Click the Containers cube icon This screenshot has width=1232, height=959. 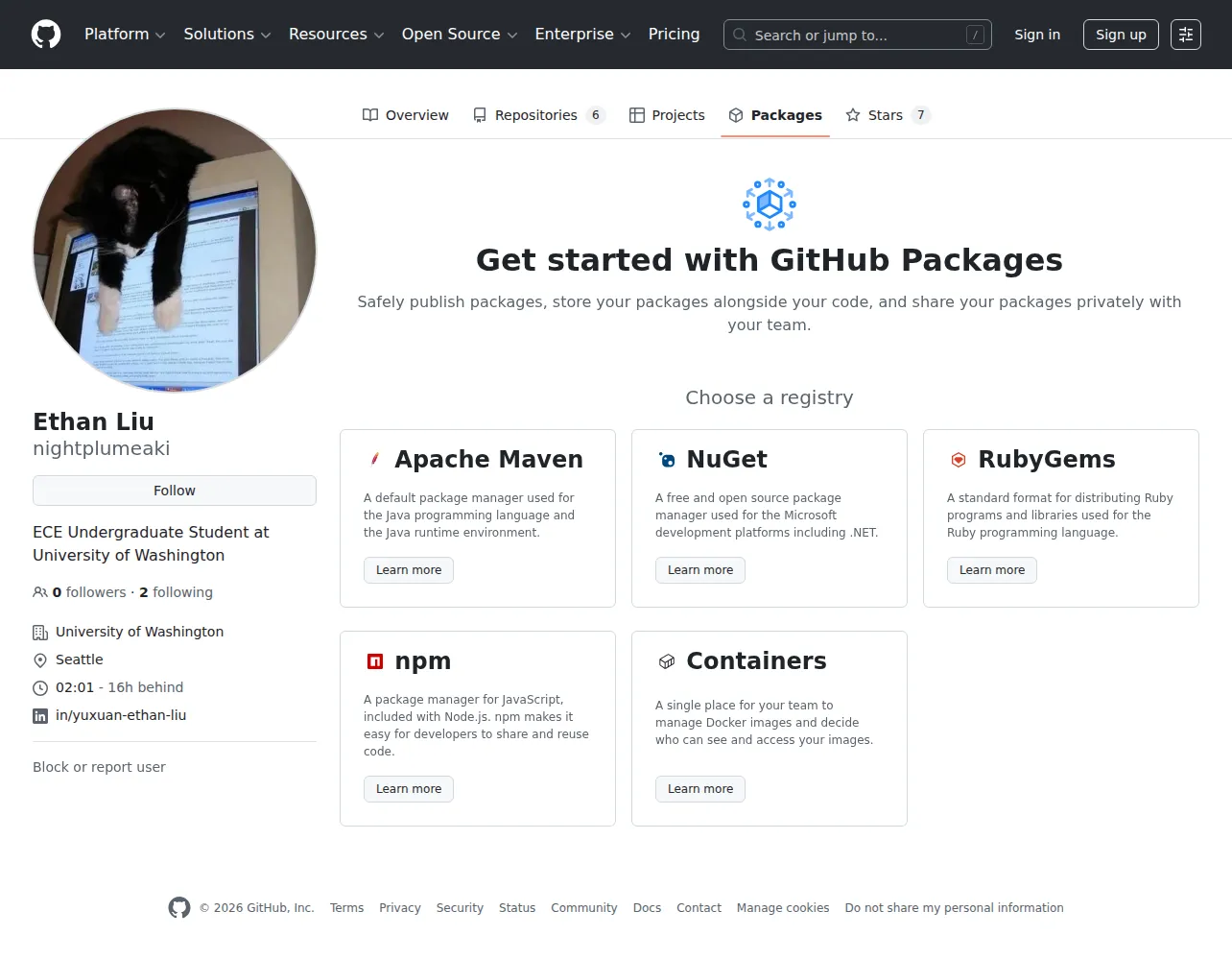tap(667, 661)
